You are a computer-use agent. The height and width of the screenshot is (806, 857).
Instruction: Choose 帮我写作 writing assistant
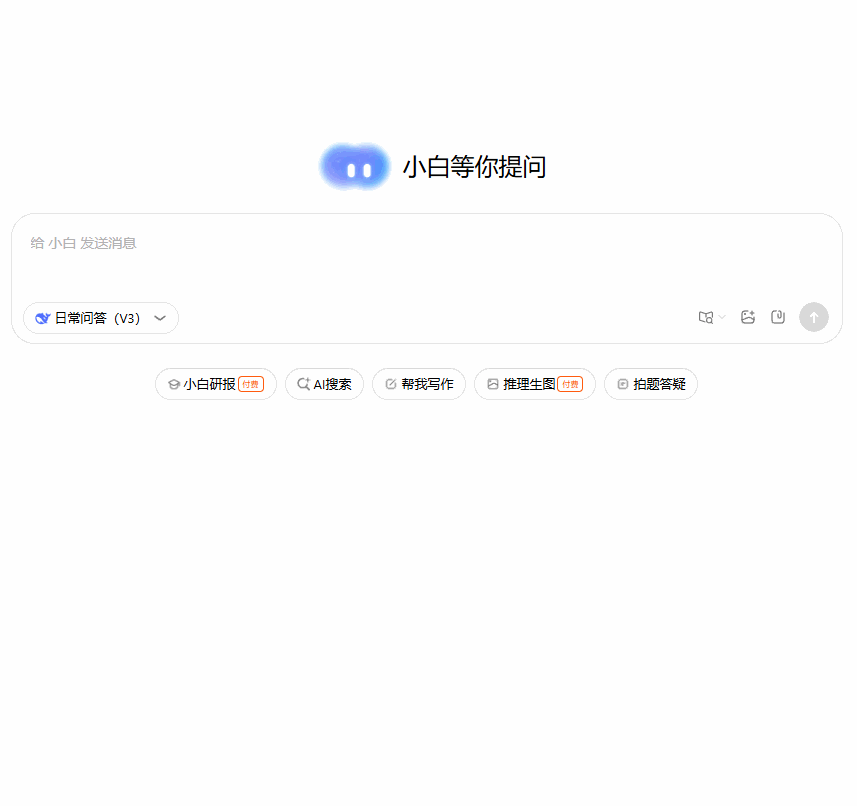418,383
